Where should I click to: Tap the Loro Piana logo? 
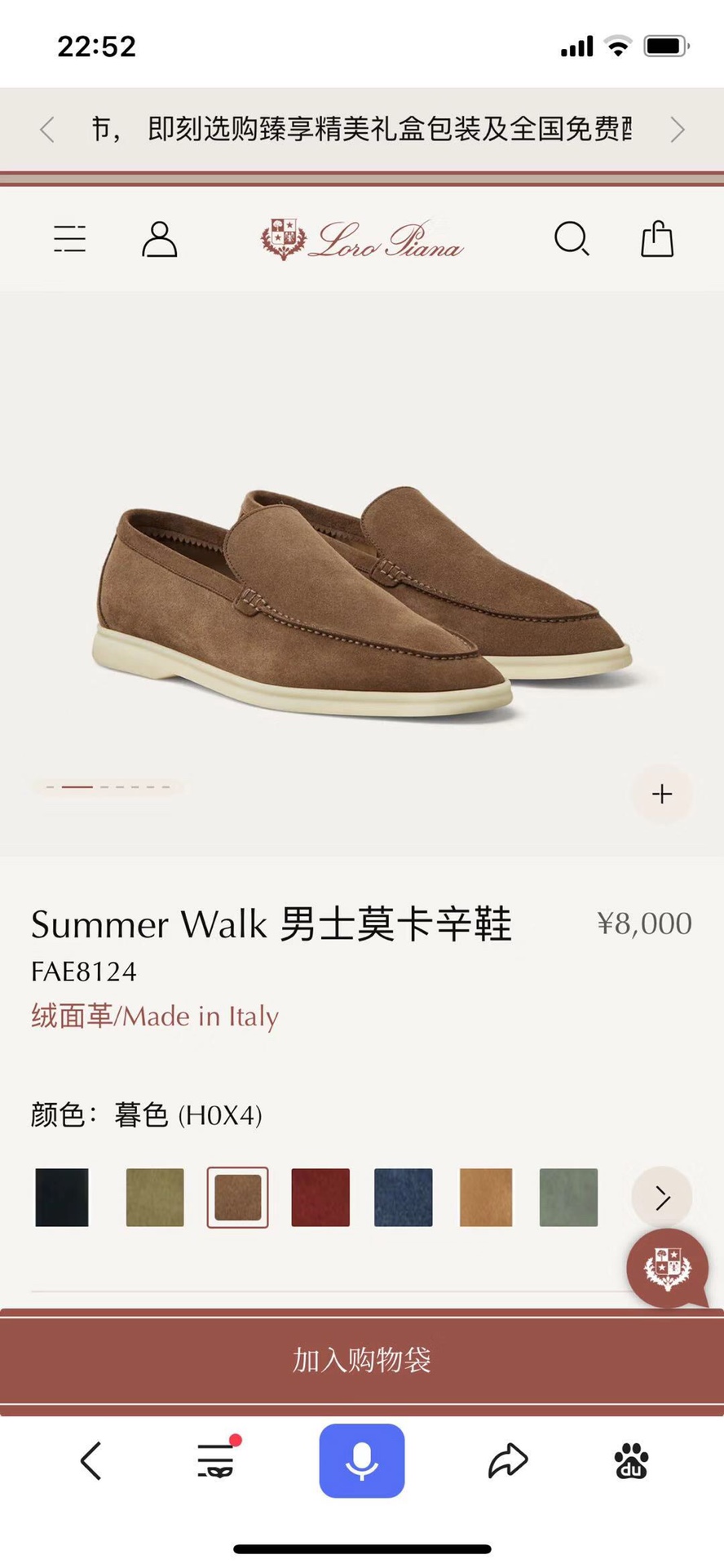pos(362,240)
